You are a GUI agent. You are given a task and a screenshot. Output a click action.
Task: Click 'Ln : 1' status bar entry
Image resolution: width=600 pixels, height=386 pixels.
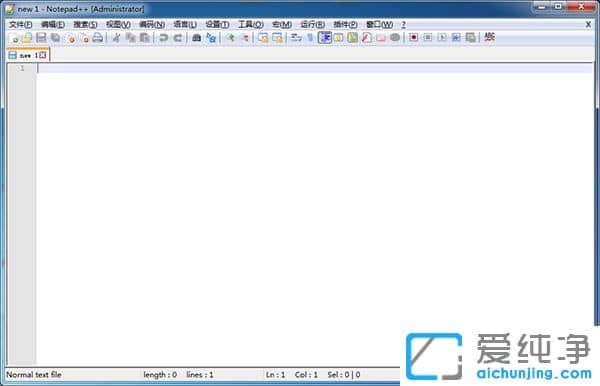click(276, 375)
